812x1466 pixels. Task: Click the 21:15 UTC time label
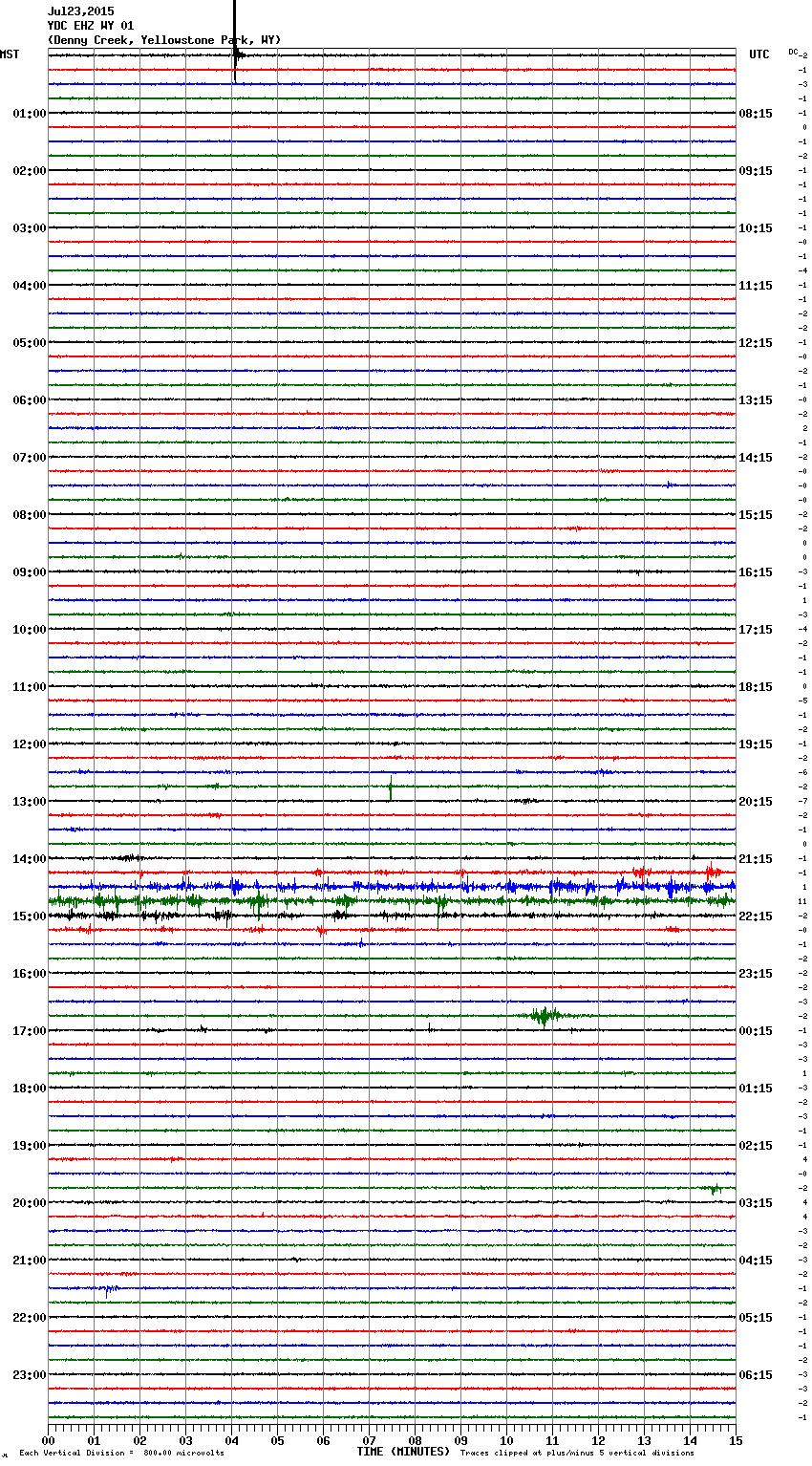[756, 859]
